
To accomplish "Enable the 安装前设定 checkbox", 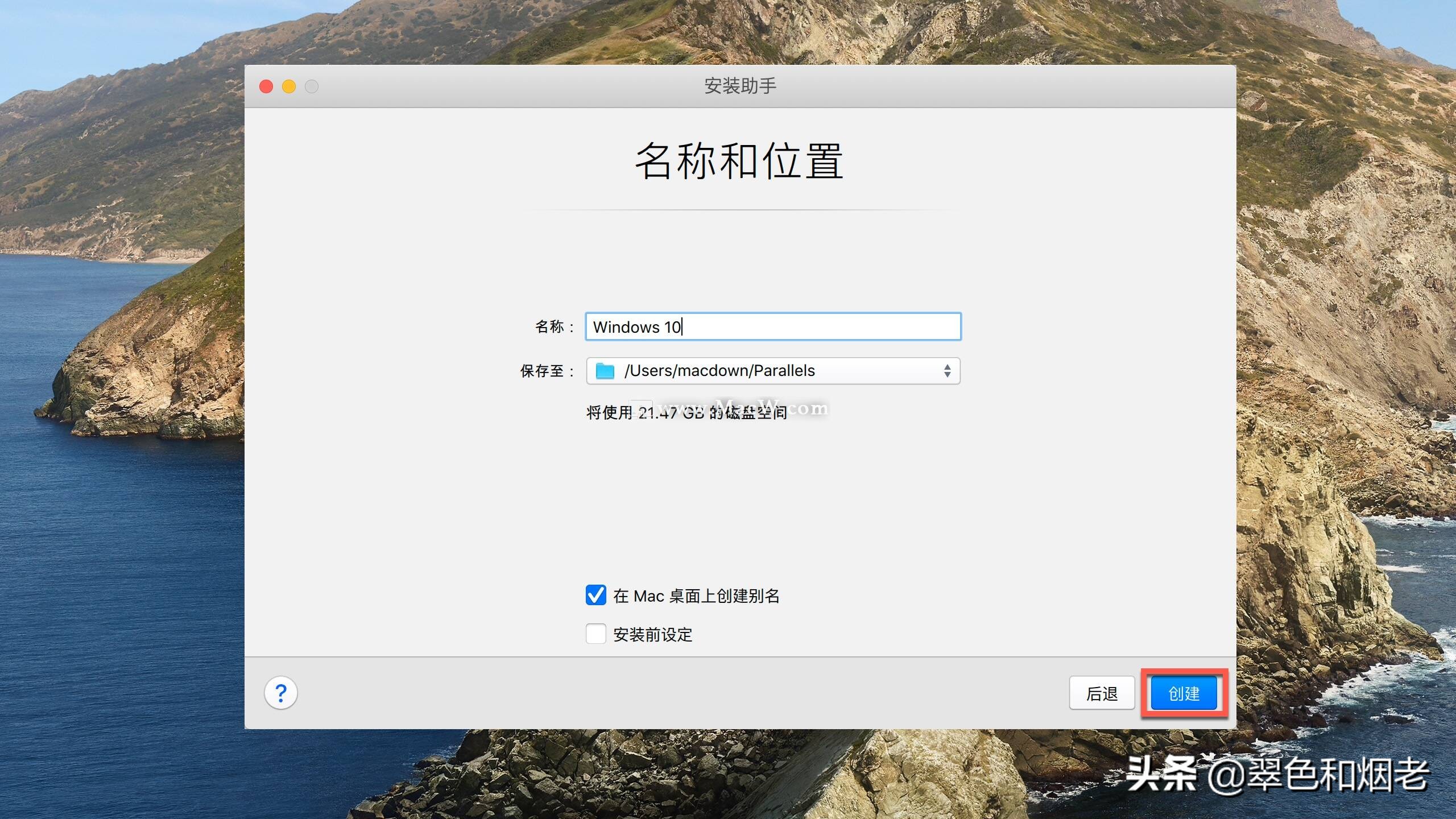I will [x=596, y=634].
